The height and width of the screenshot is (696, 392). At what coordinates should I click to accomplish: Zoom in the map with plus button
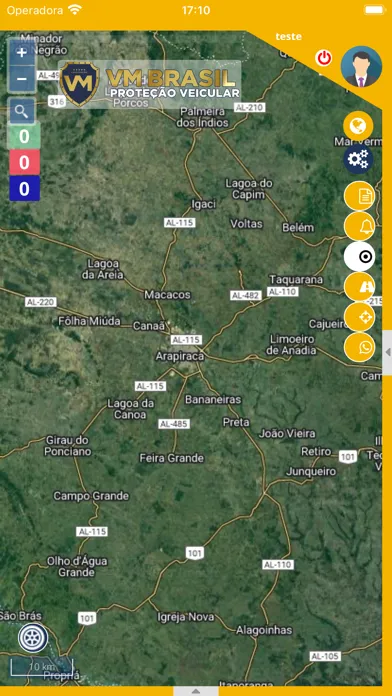(x=21, y=53)
